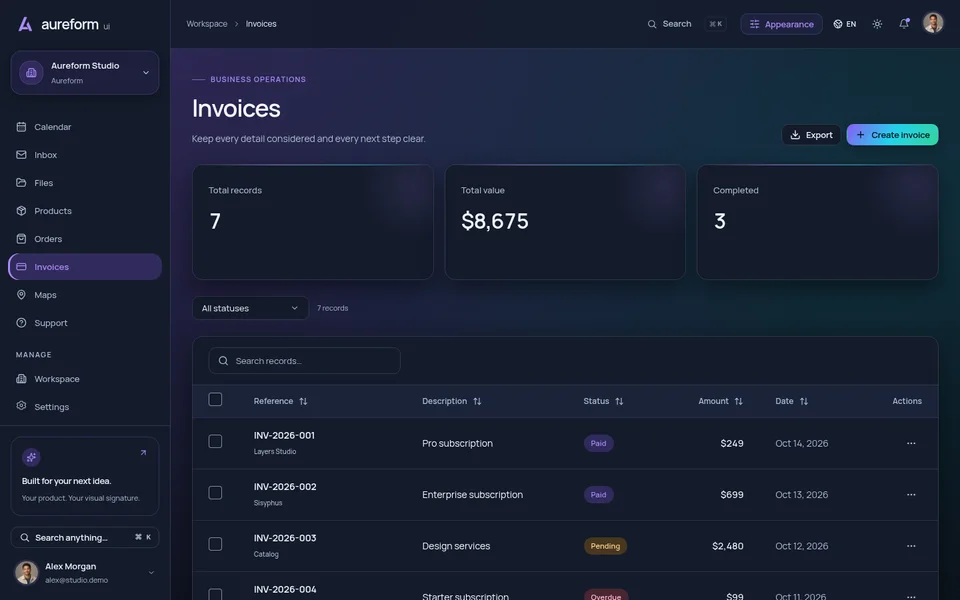Image resolution: width=960 pixels, height=600 pixels.
Task: Toggle the light/dark theme sun icon
Action: 877,24
